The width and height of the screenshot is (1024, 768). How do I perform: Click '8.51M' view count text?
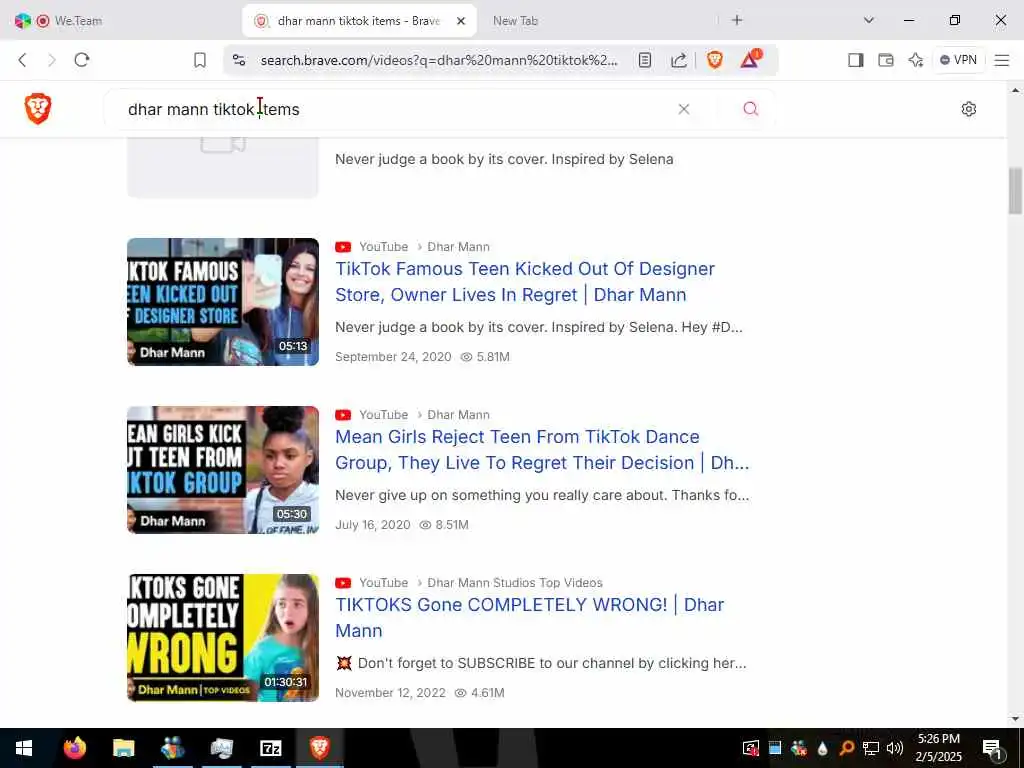(452, 524)
